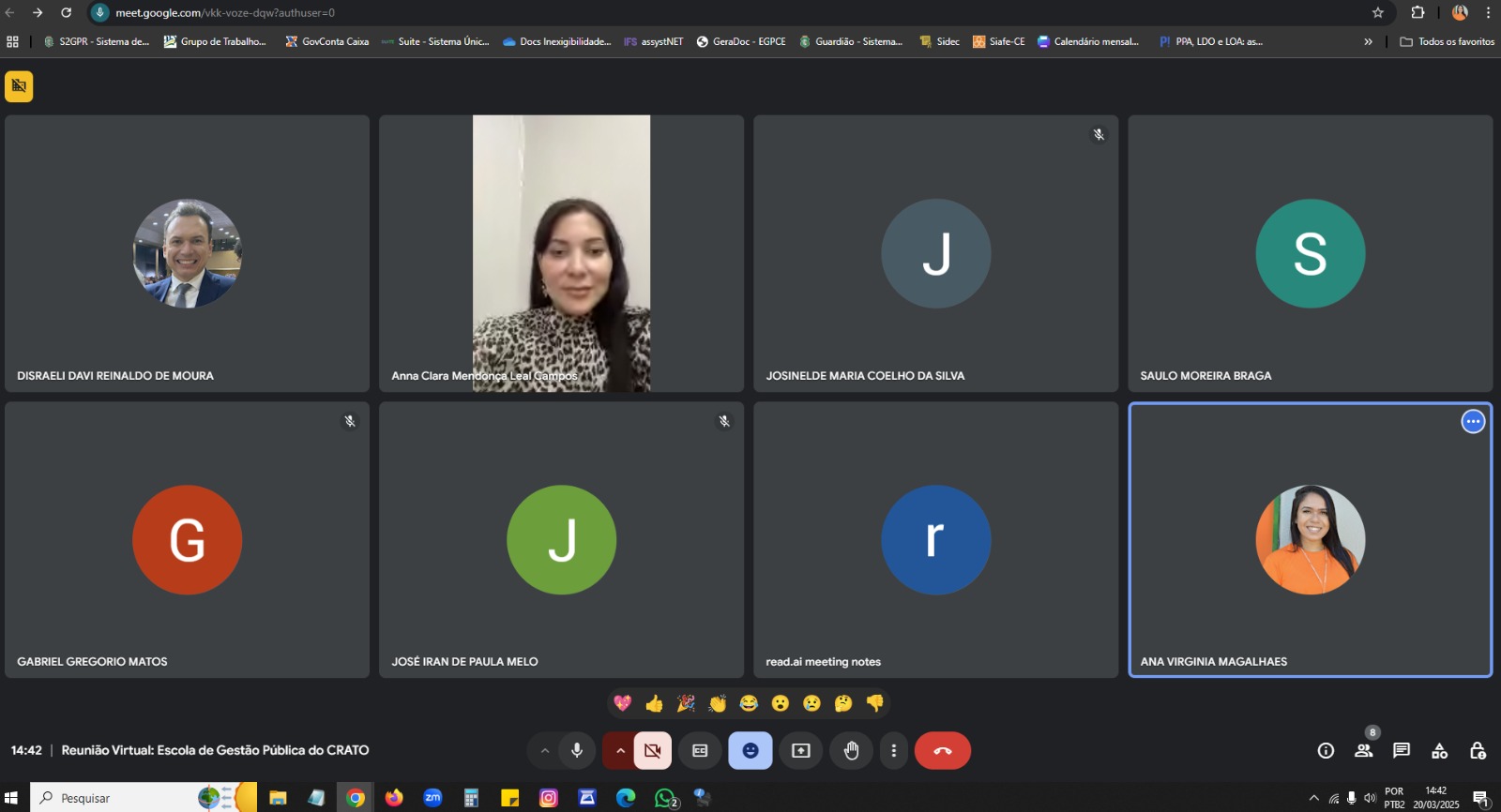The width and height of the screenshot is (1501, 812).
Task: Open audio settings arrow beside microphone
Action: pos(544,750)
